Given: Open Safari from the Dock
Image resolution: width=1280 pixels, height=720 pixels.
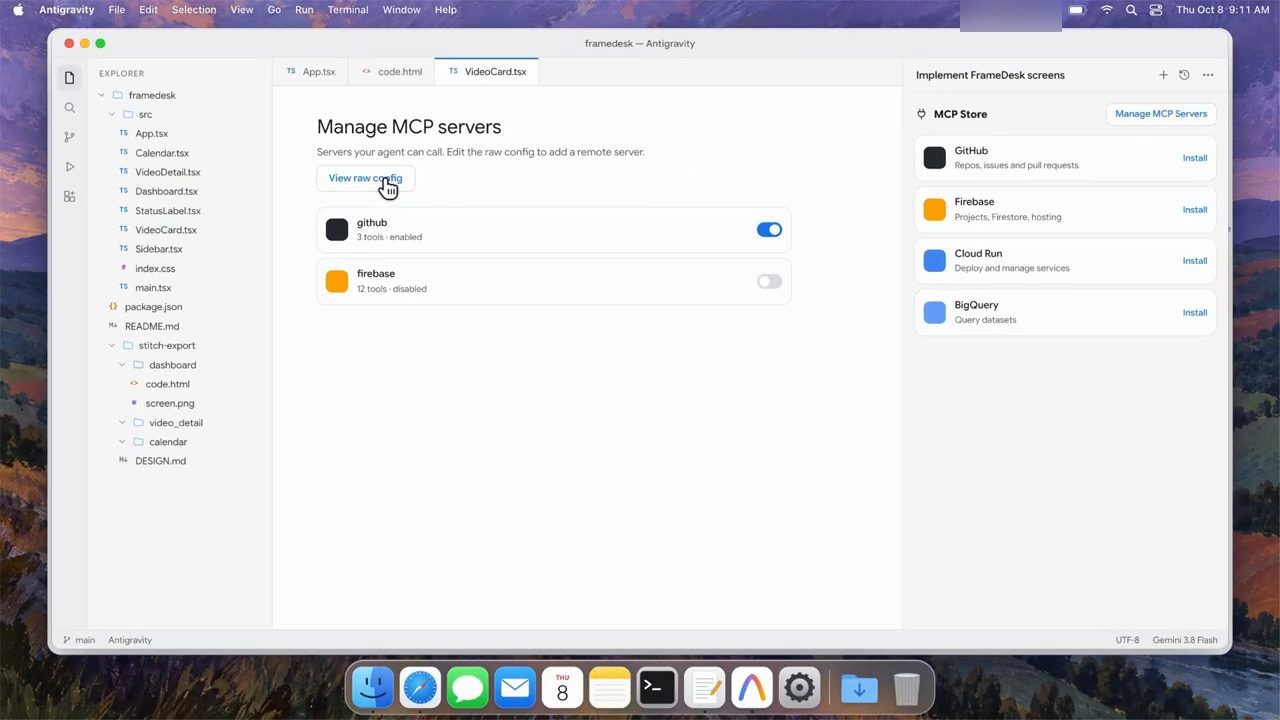Looking at the screenshot, I should pyautogui.click(x=420, y=687).
